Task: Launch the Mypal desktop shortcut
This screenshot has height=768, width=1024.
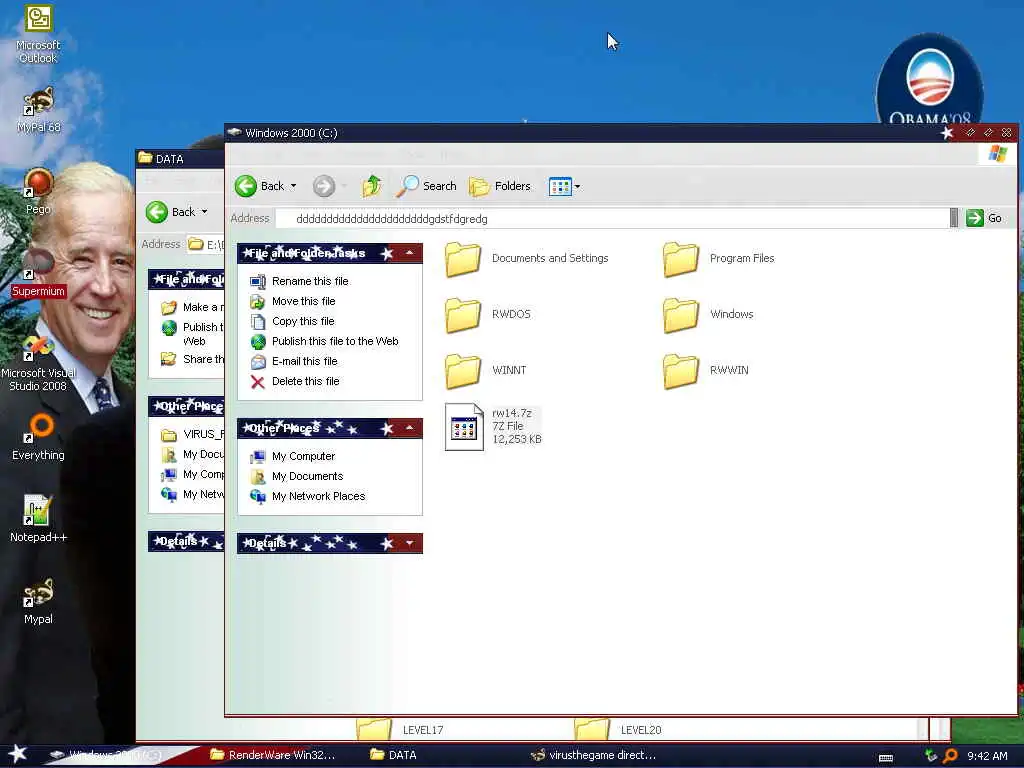Action: (x=38, y=601)
